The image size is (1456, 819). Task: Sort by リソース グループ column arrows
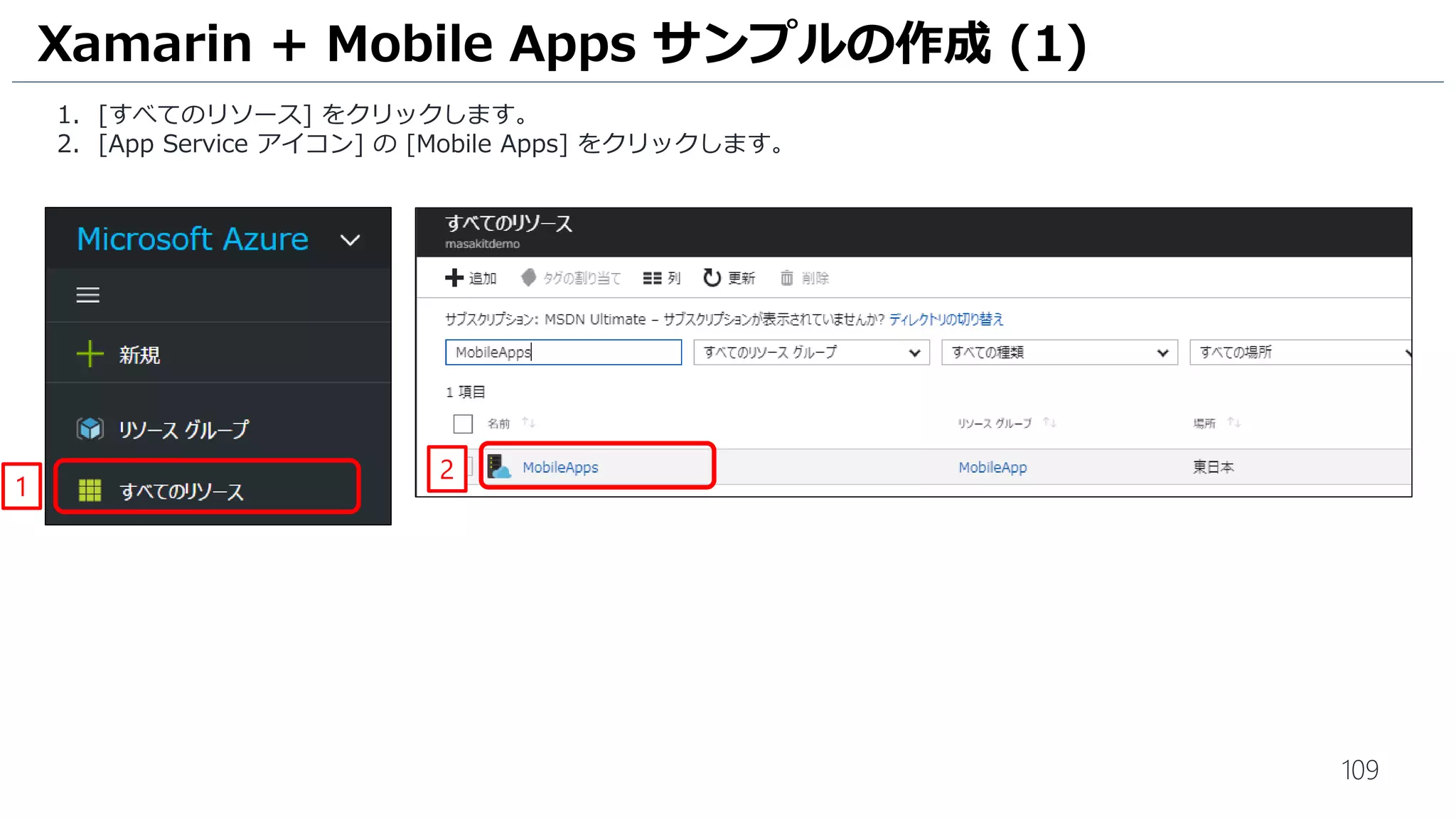[x=1049, y=423]
